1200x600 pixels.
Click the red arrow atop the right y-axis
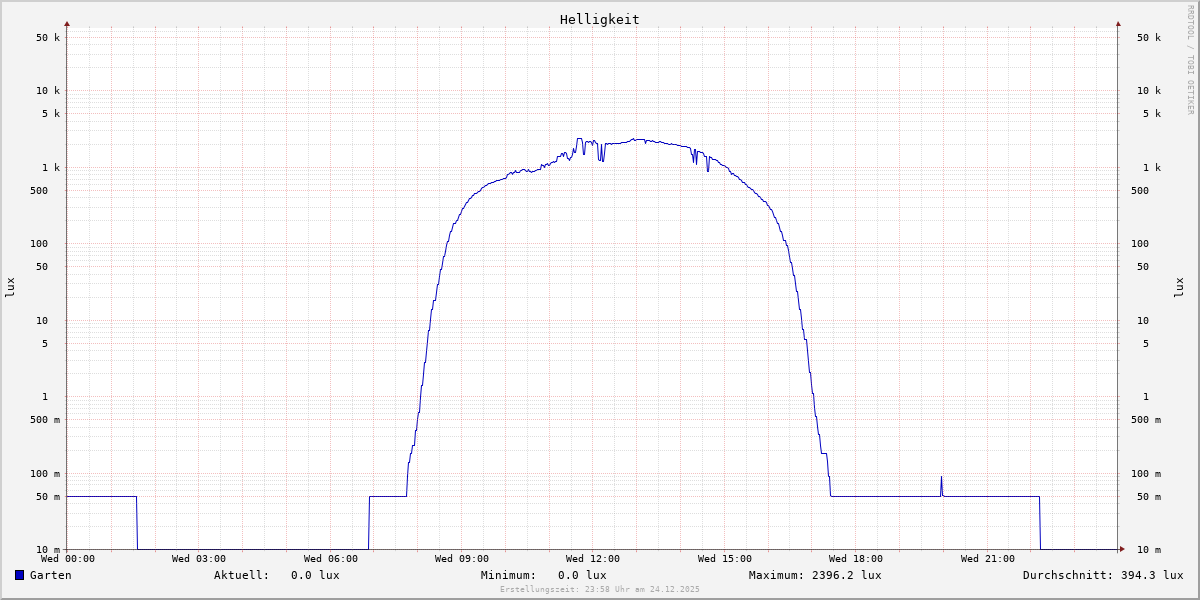1118,23
